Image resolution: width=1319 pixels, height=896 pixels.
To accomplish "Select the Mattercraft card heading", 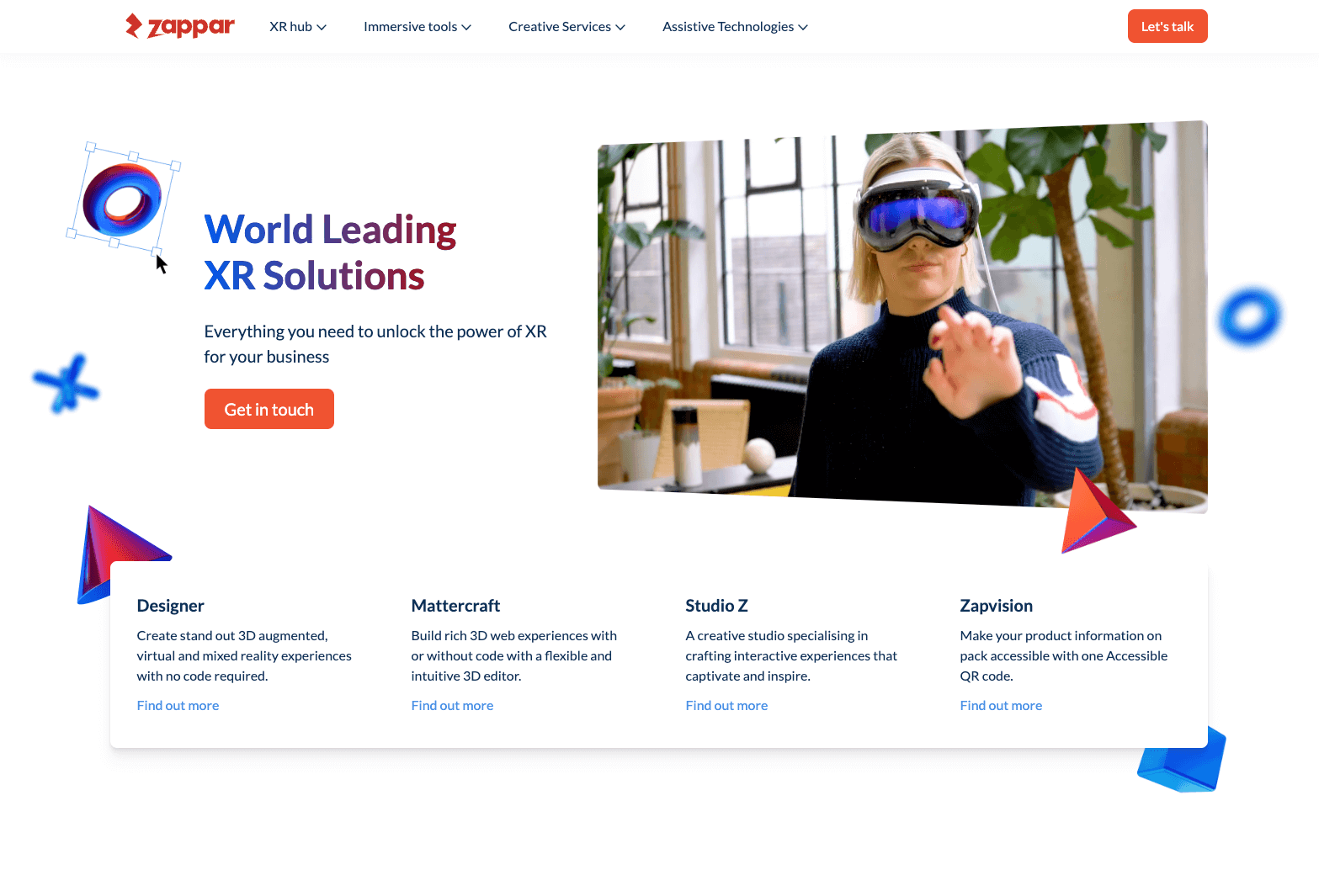I will [x=455, y=606].
